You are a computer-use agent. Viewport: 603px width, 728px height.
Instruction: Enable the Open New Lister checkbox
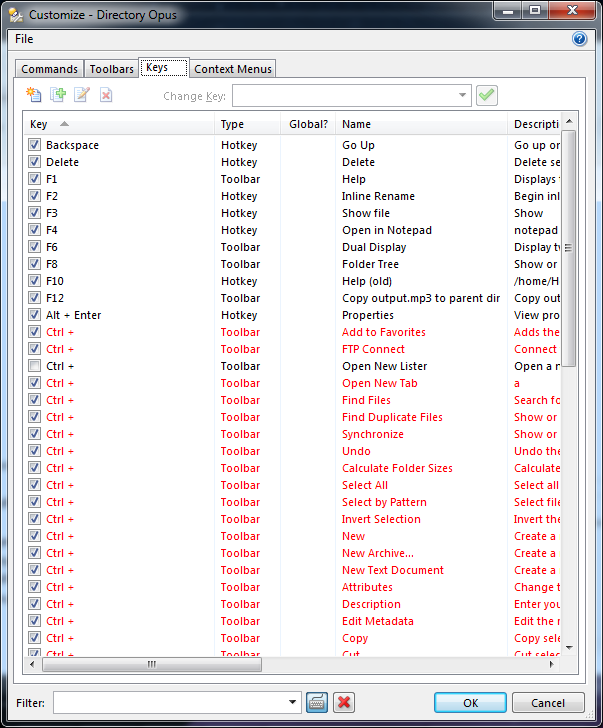[34, 366]
